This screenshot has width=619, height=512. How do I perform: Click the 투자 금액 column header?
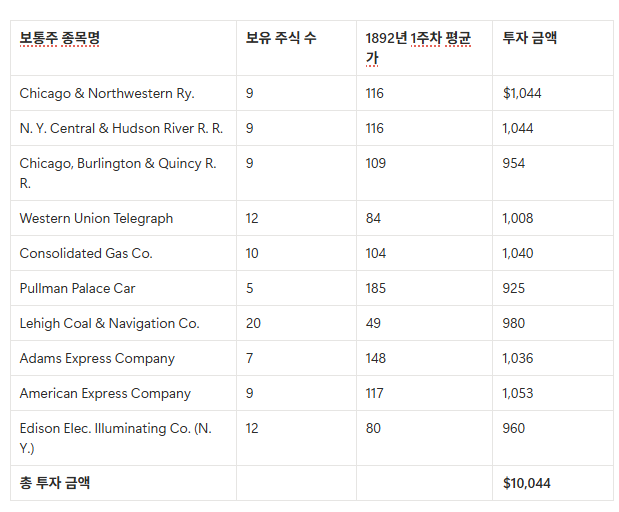(x=530, y=39)
